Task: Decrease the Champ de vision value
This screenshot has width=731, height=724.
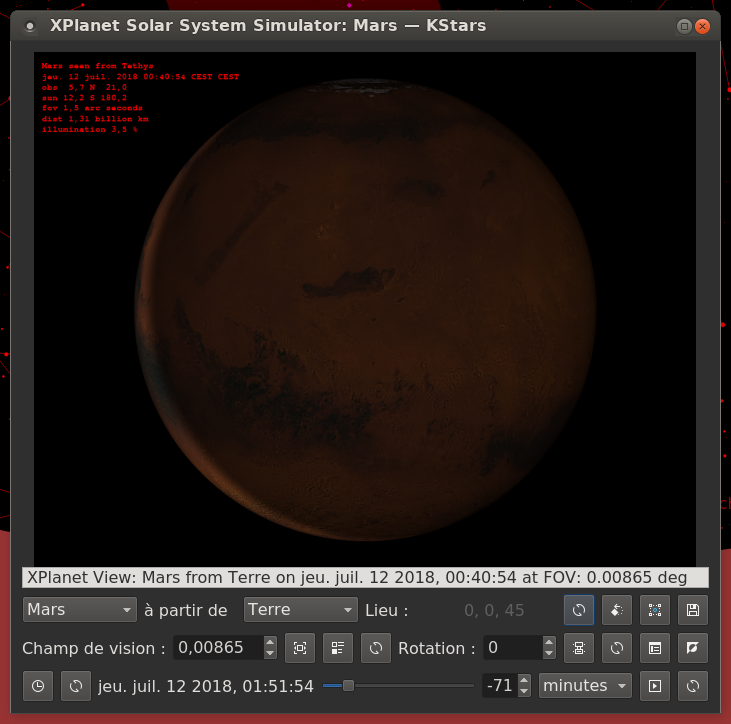Action: pos(269,654)
